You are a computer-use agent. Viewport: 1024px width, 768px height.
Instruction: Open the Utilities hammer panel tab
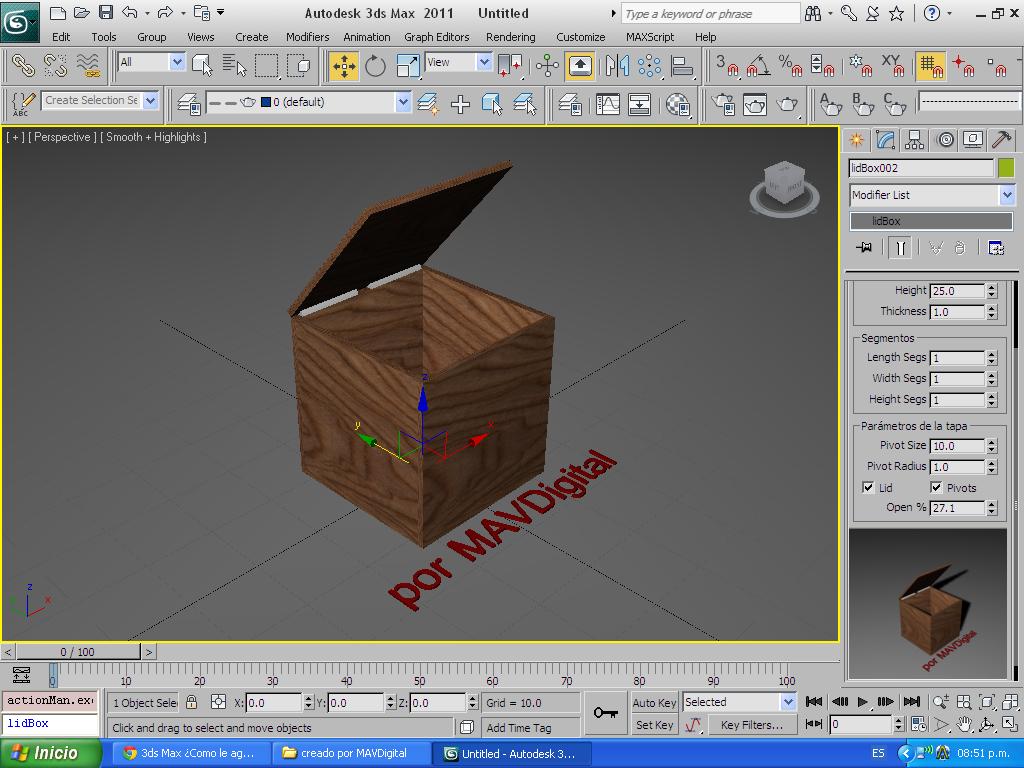click(x=1002, y=140)
